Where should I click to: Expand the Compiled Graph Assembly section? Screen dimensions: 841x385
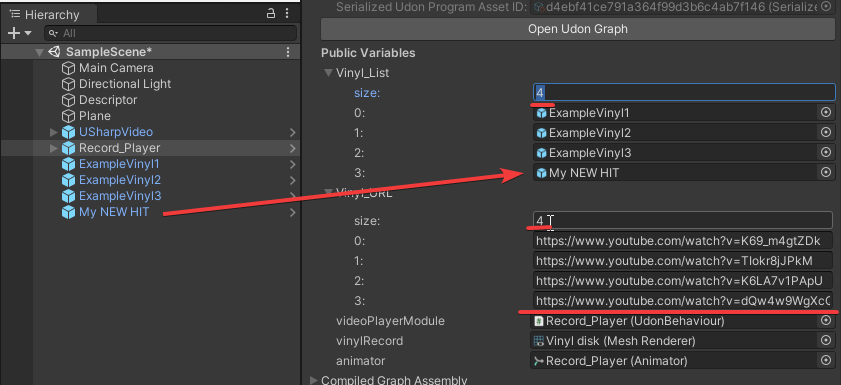pyautogui.click(x=314, y=380)
